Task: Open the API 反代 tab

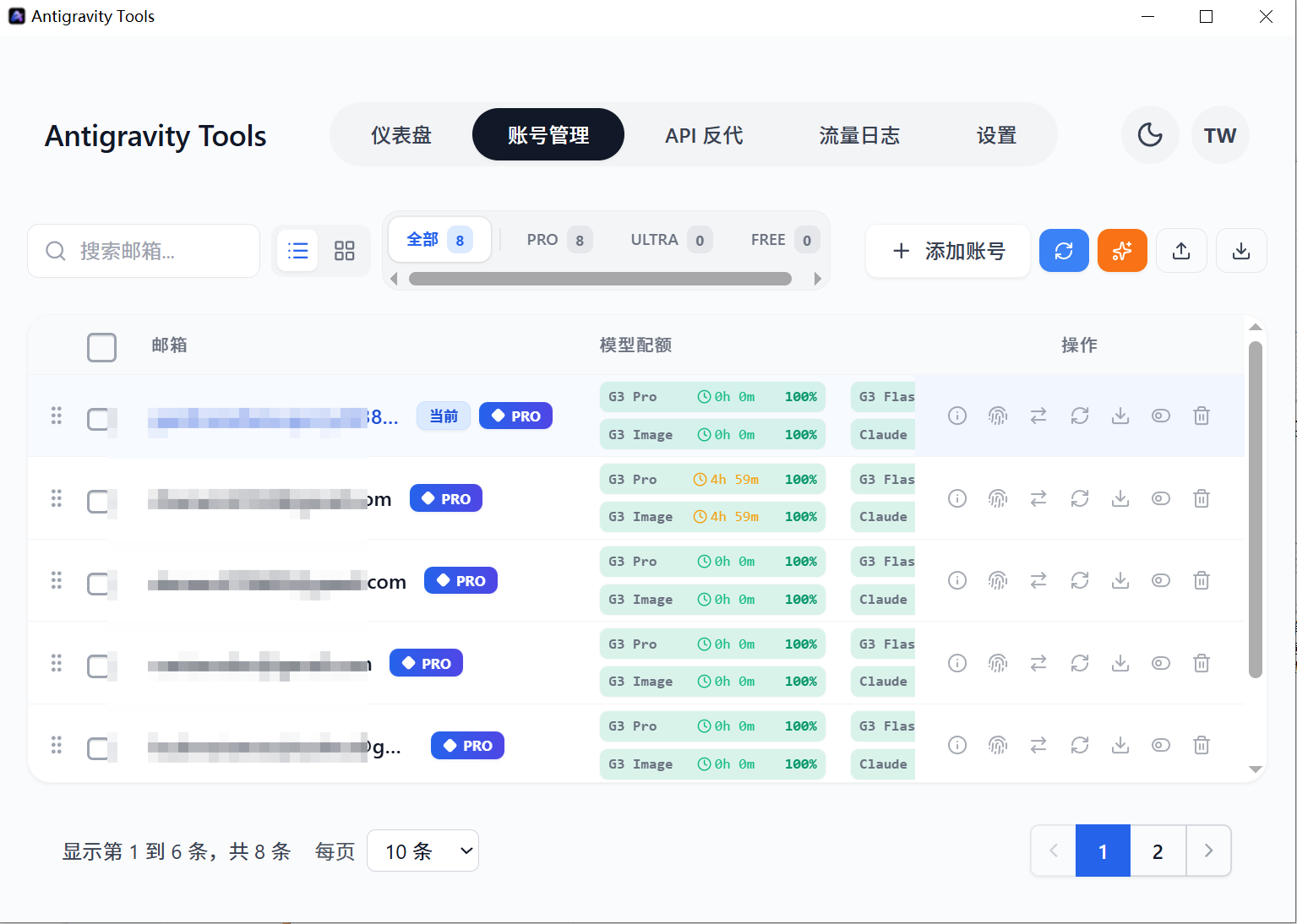Action: [x=703, y=135]
